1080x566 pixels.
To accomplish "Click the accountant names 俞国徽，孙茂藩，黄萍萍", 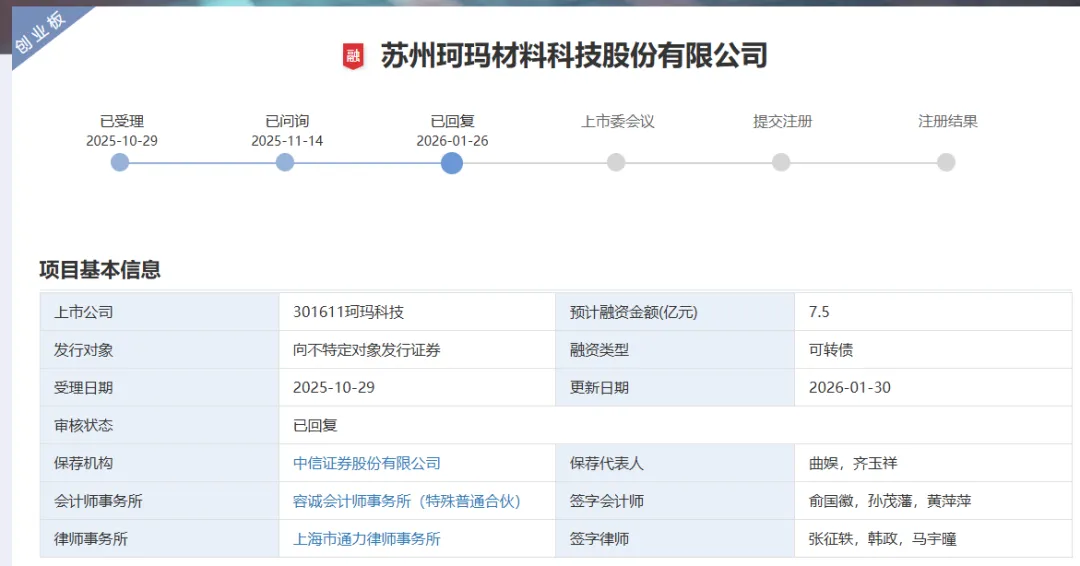I will [890, 501].
